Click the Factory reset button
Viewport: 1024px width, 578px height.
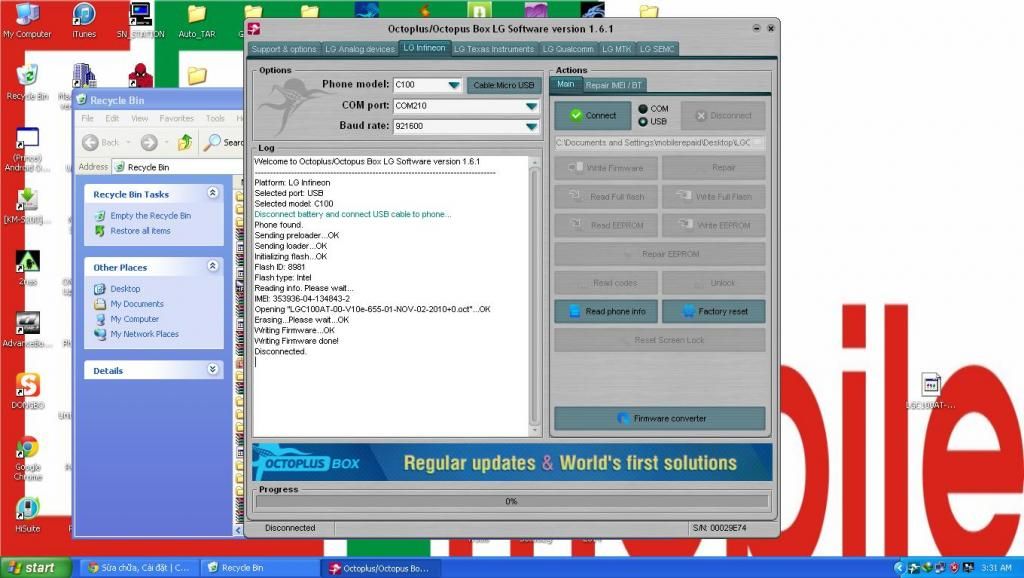(714, 312)
